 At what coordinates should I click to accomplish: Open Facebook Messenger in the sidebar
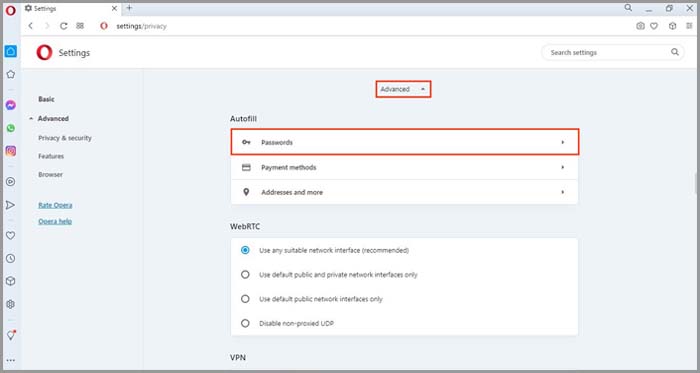tap(11, 105)
